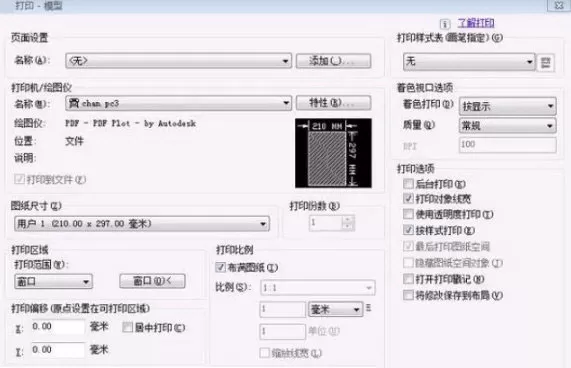The height and width of the screenshot is (368, 571).
Task: Click the DPI value field
Action: point(508,145)
